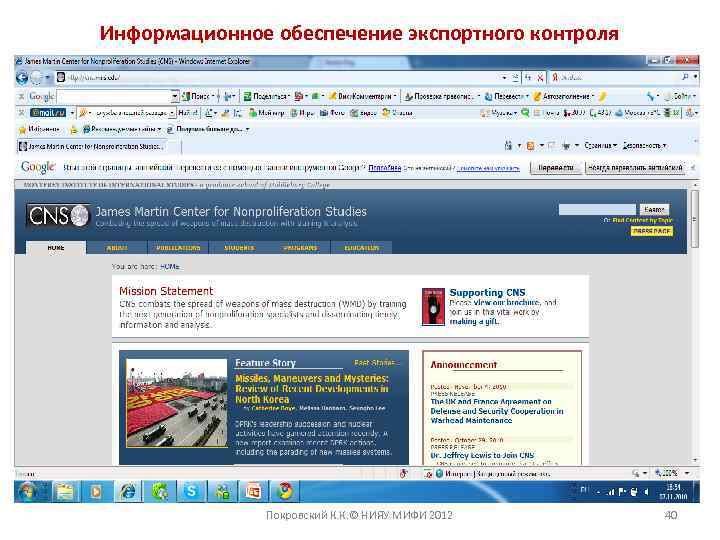Open the recent pages dropdown next to Forward
720x540 pixels.
click(x=47, y=78)
